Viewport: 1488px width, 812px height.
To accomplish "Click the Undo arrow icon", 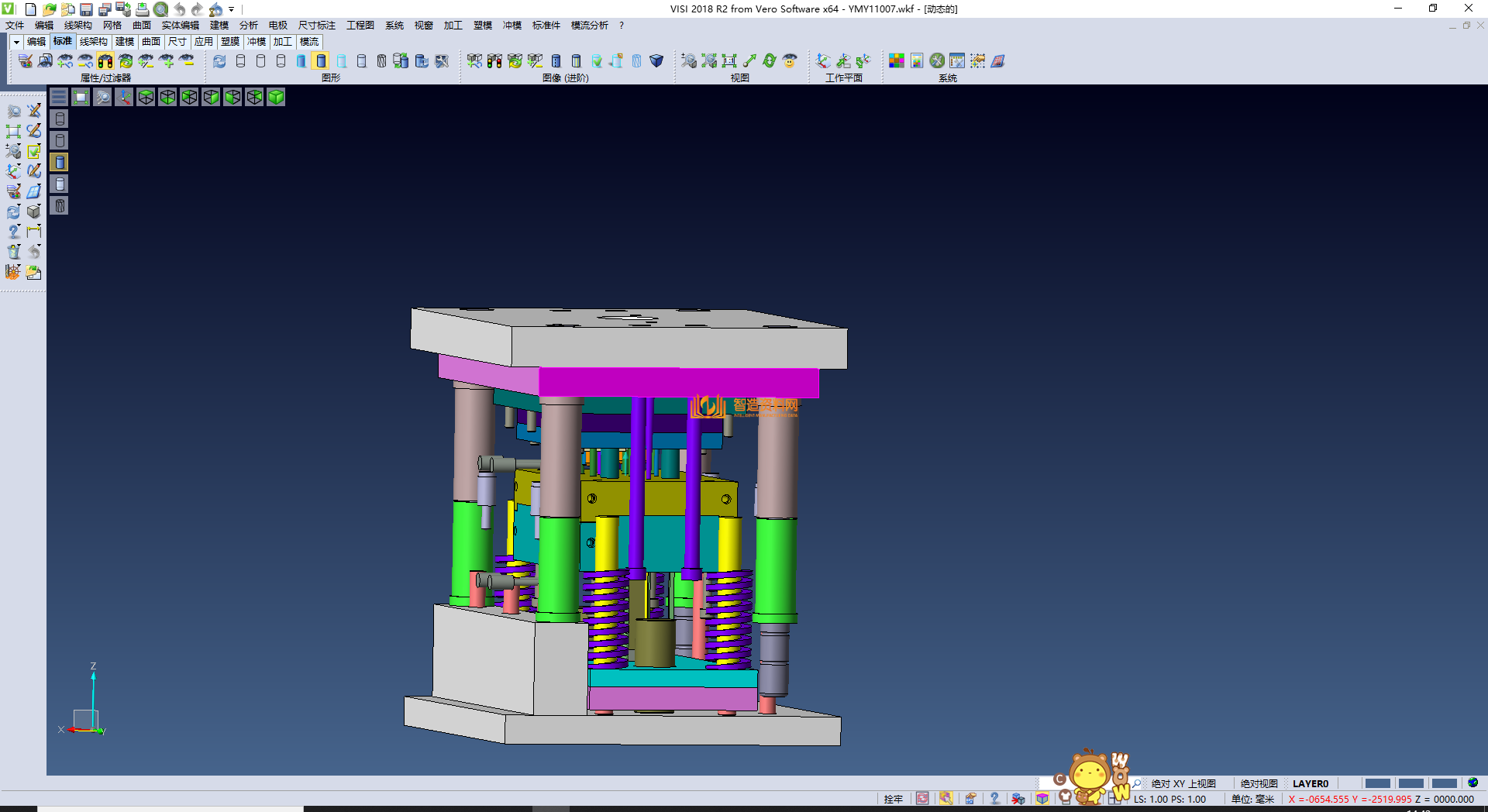I will pyautogui.click(x=180, y=9).
